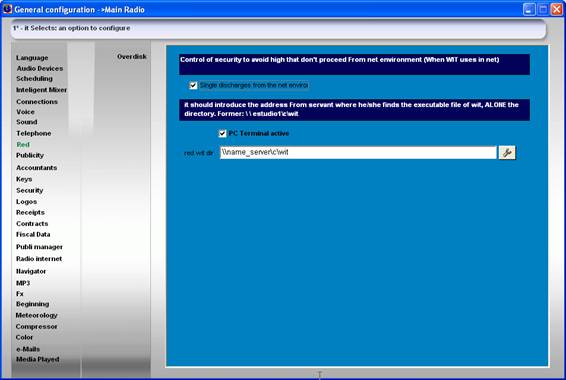
Task: Select Receipts option
Action: tap(30, 213)
